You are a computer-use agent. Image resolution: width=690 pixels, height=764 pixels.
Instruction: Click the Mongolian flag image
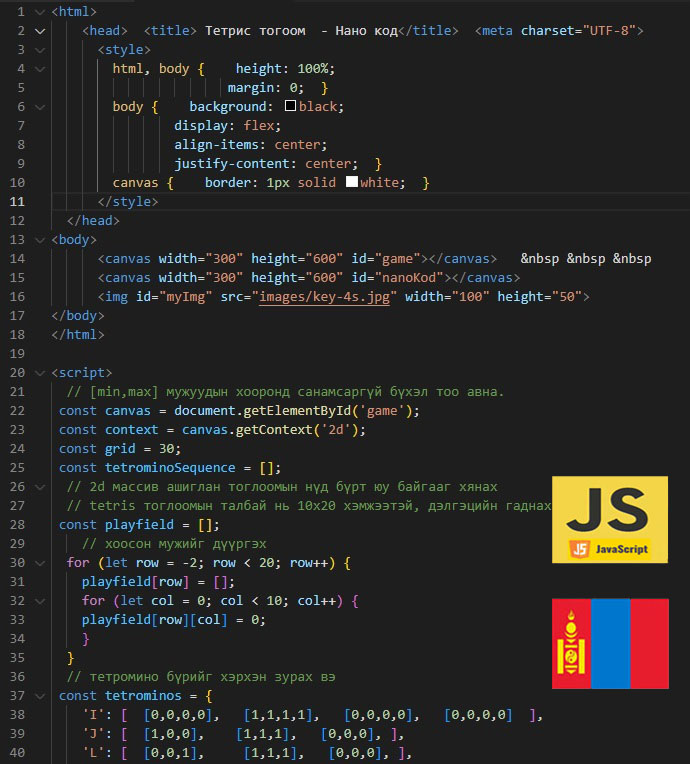(x=609, y=645)
